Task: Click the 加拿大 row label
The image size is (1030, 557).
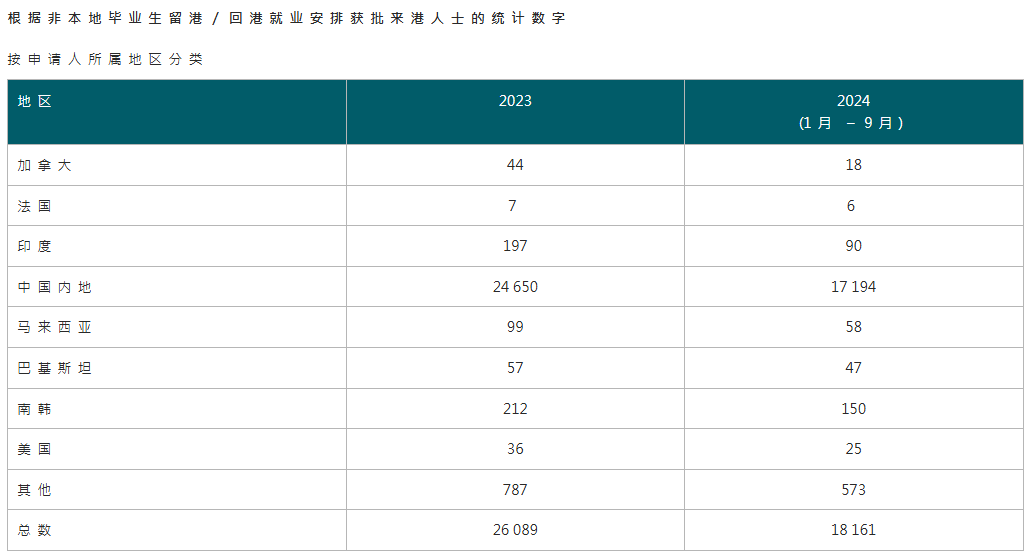Action: tap(45, 165)
